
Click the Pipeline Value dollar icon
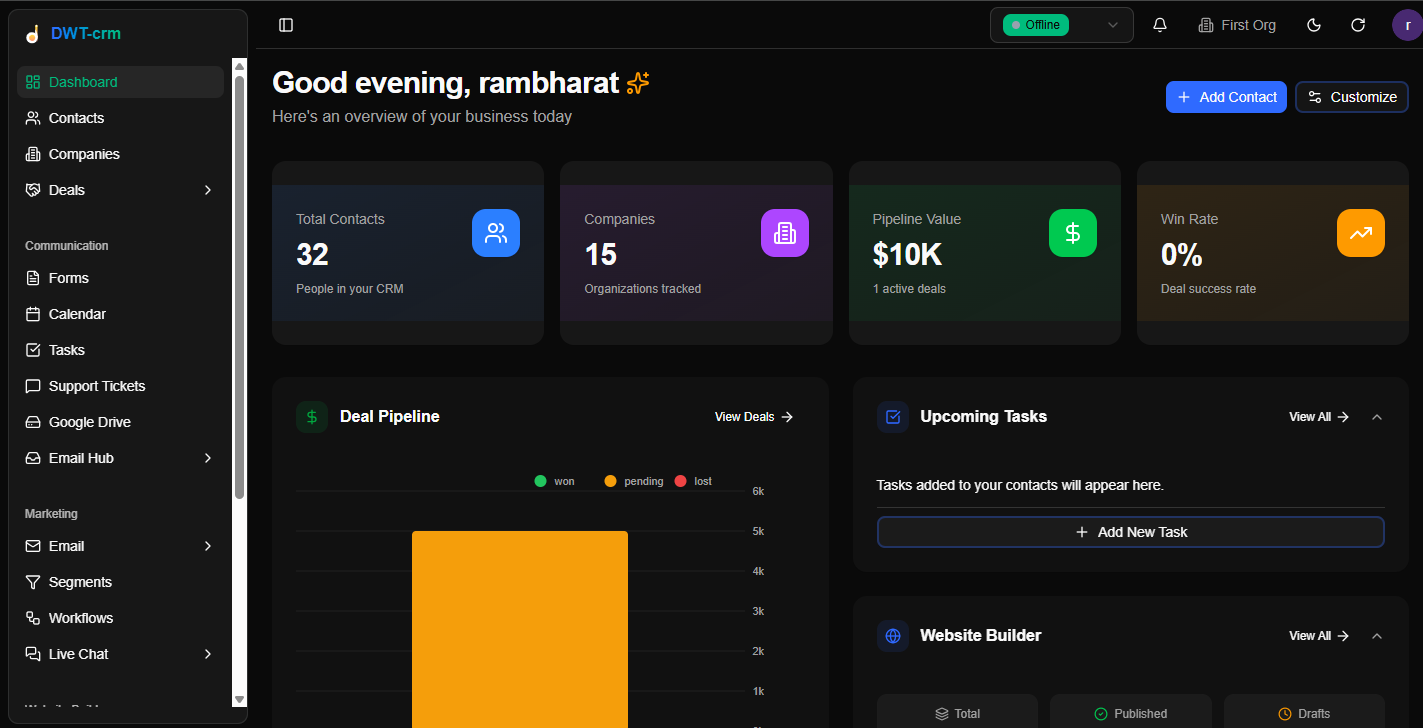(1073, 233)
